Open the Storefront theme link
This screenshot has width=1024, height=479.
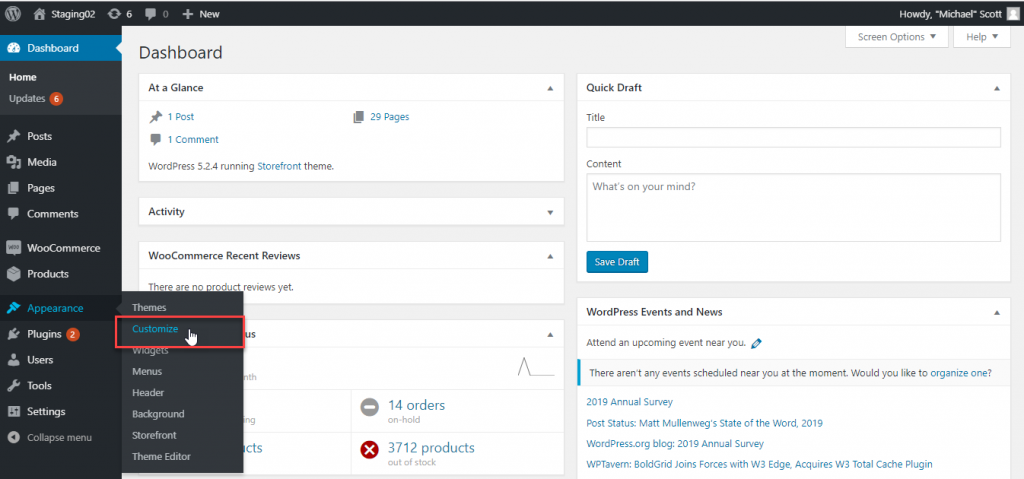click(279, 166)
